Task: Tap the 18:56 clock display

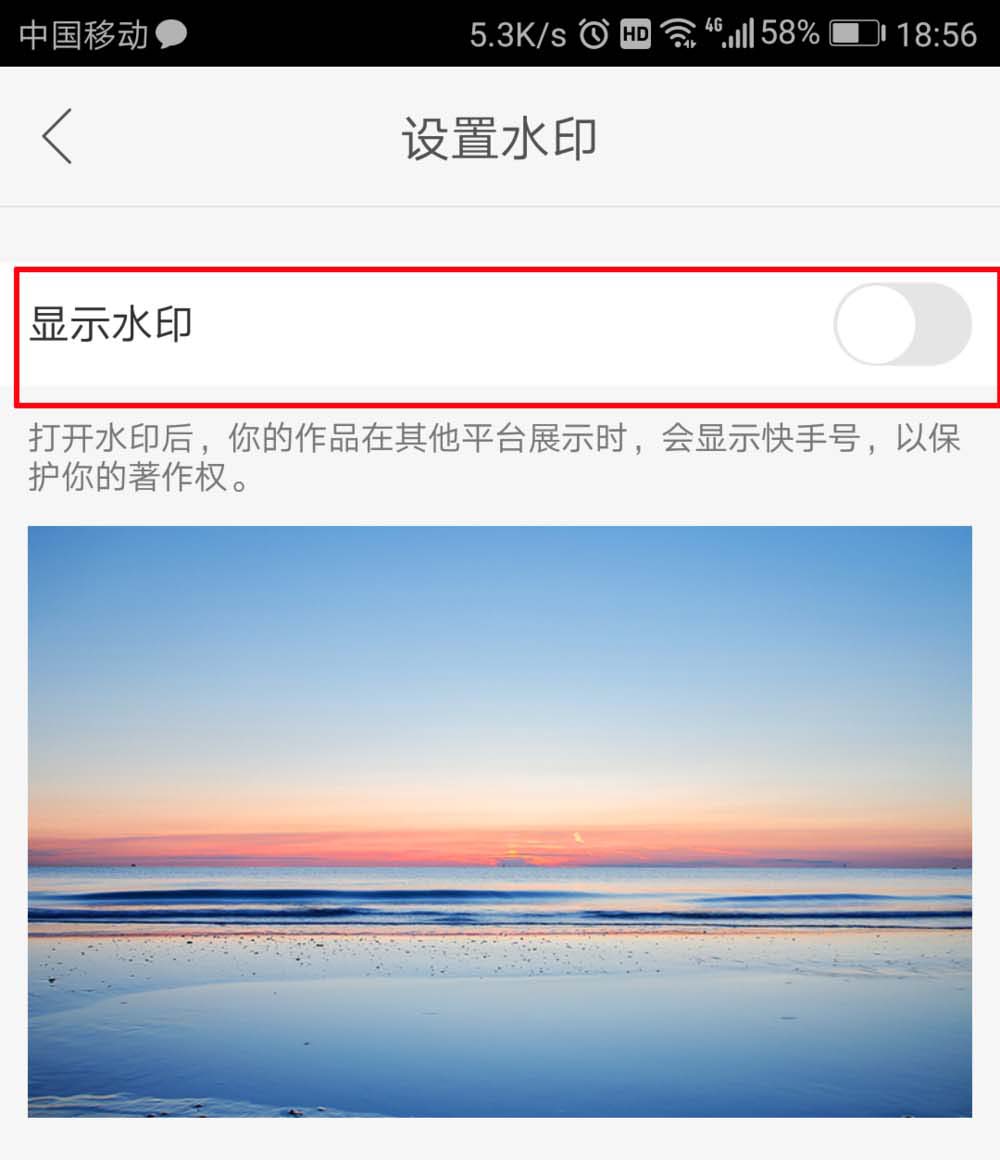Action: 936,35
